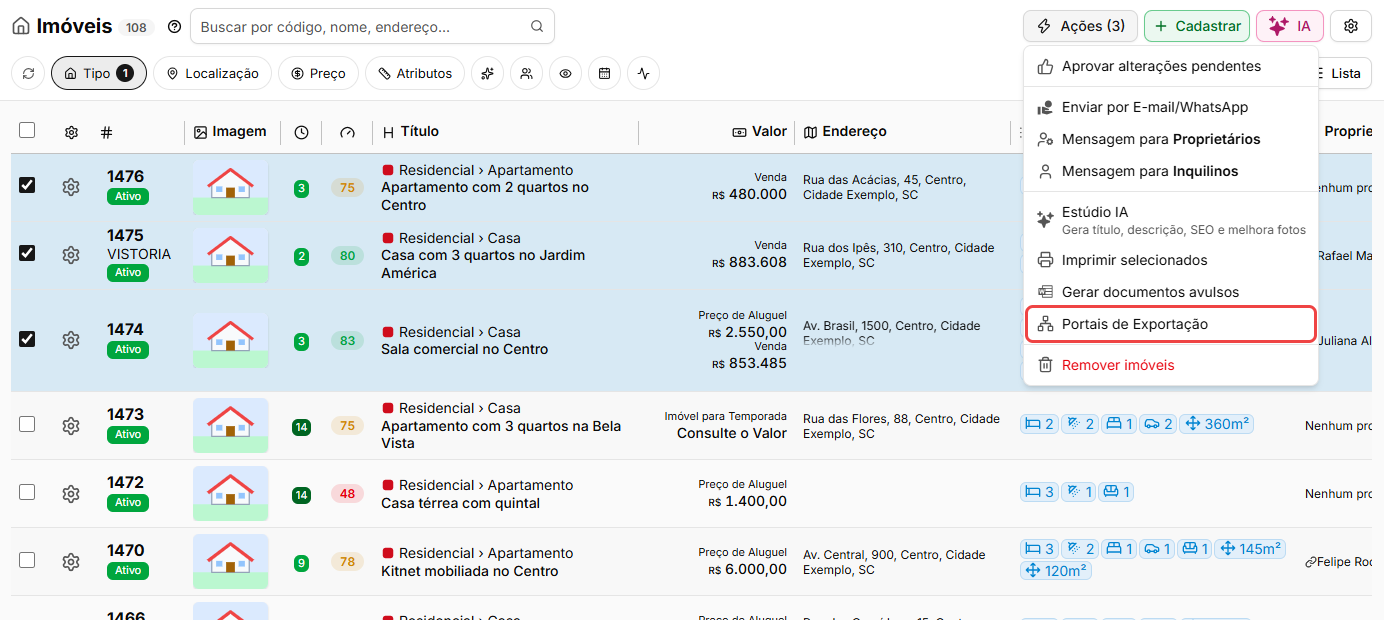The width and height of the screenshot is (1384, 620).
Task: Open the thumbnail image of property 1472
Action: (230, 493)
